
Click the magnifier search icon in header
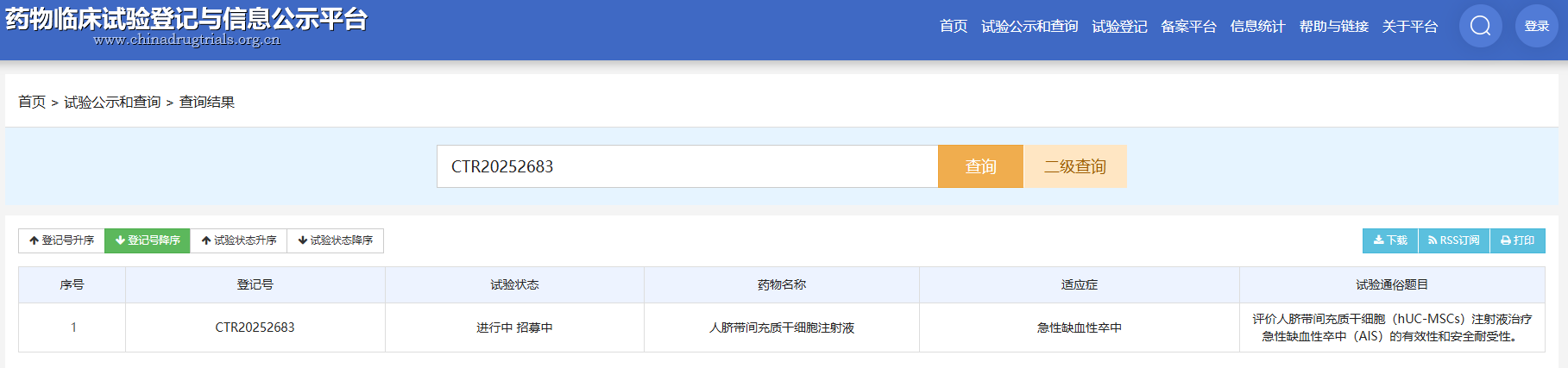pyautogui.click(x=1480, y=26)
